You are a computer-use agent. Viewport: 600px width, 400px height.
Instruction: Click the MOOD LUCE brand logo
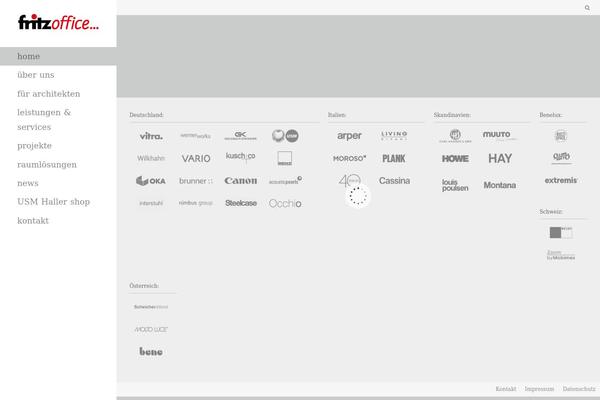(x=151, y=329)
